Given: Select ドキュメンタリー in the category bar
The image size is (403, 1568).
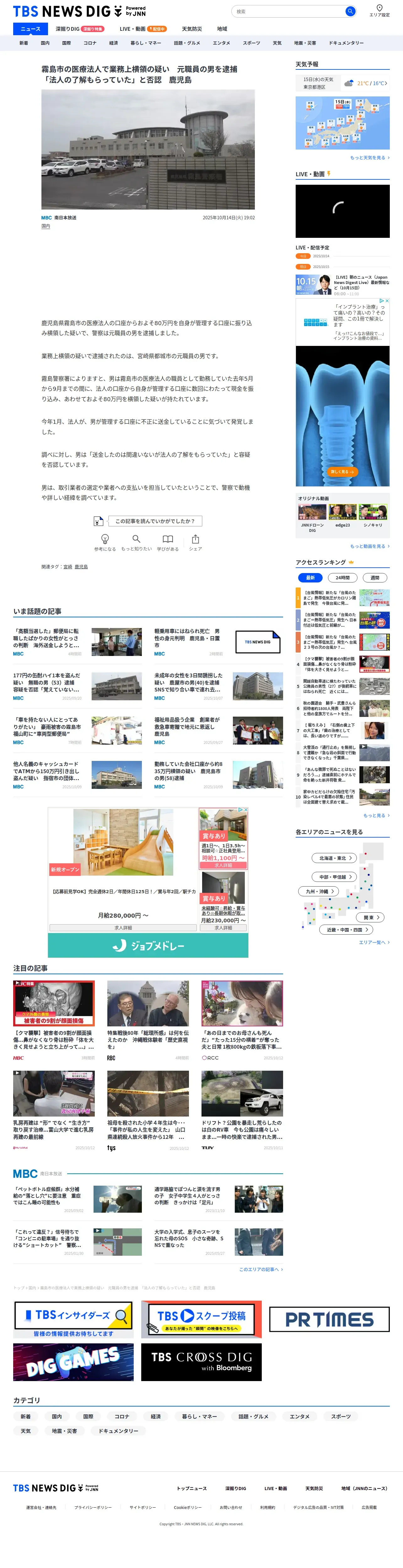Looking at the screenshot, I should pyautogui.click(x=347, y=43).
